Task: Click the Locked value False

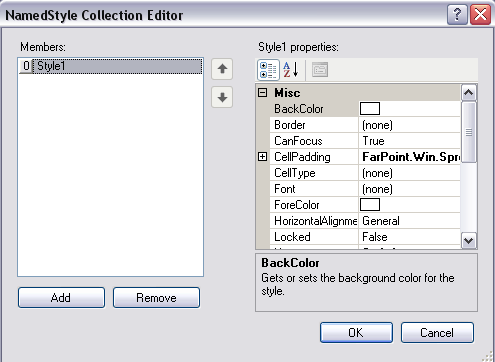Action: pos(375,237)
